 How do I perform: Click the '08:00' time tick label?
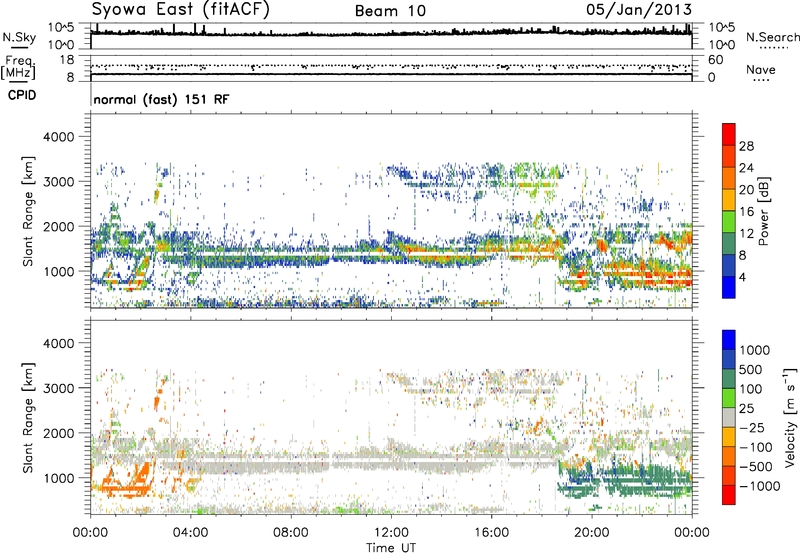[290, 533]
